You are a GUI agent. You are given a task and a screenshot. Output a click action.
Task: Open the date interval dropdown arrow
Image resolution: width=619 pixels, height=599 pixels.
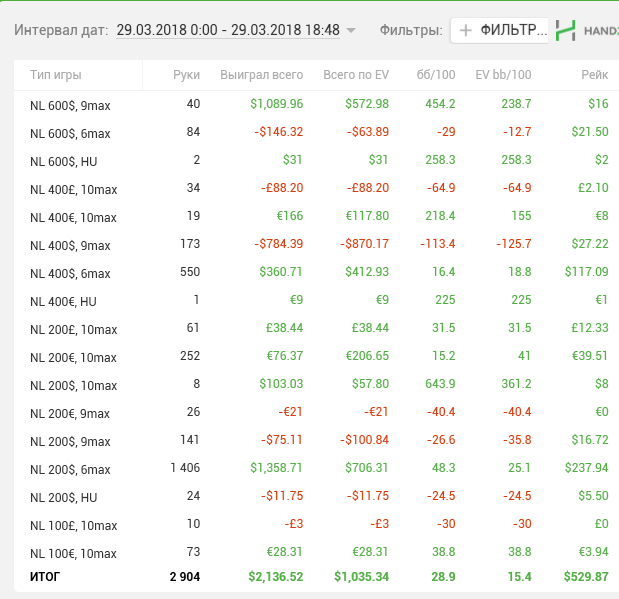pos(351,31)
